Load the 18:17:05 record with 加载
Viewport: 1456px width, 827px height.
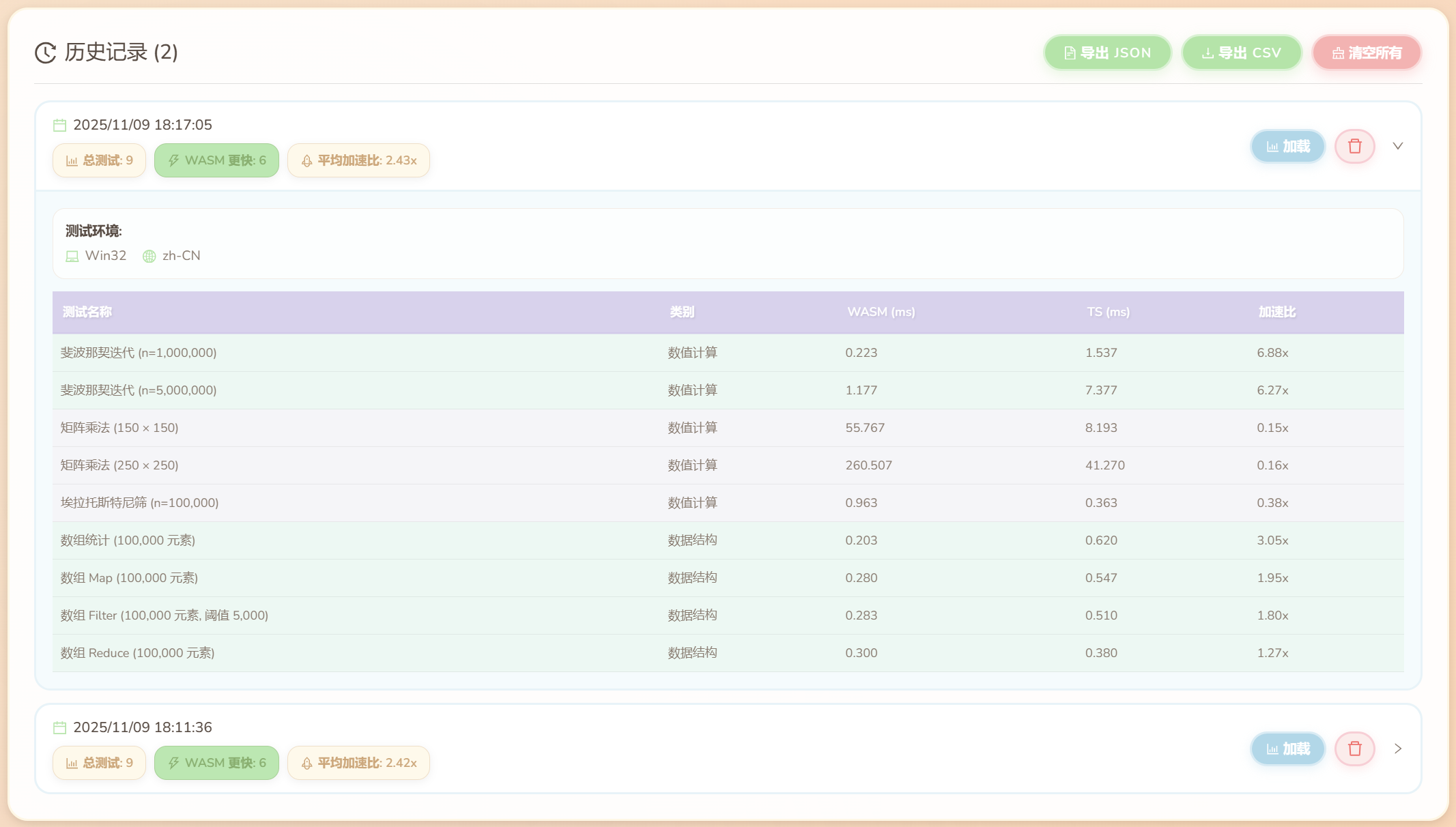(x=1287, y=146)
